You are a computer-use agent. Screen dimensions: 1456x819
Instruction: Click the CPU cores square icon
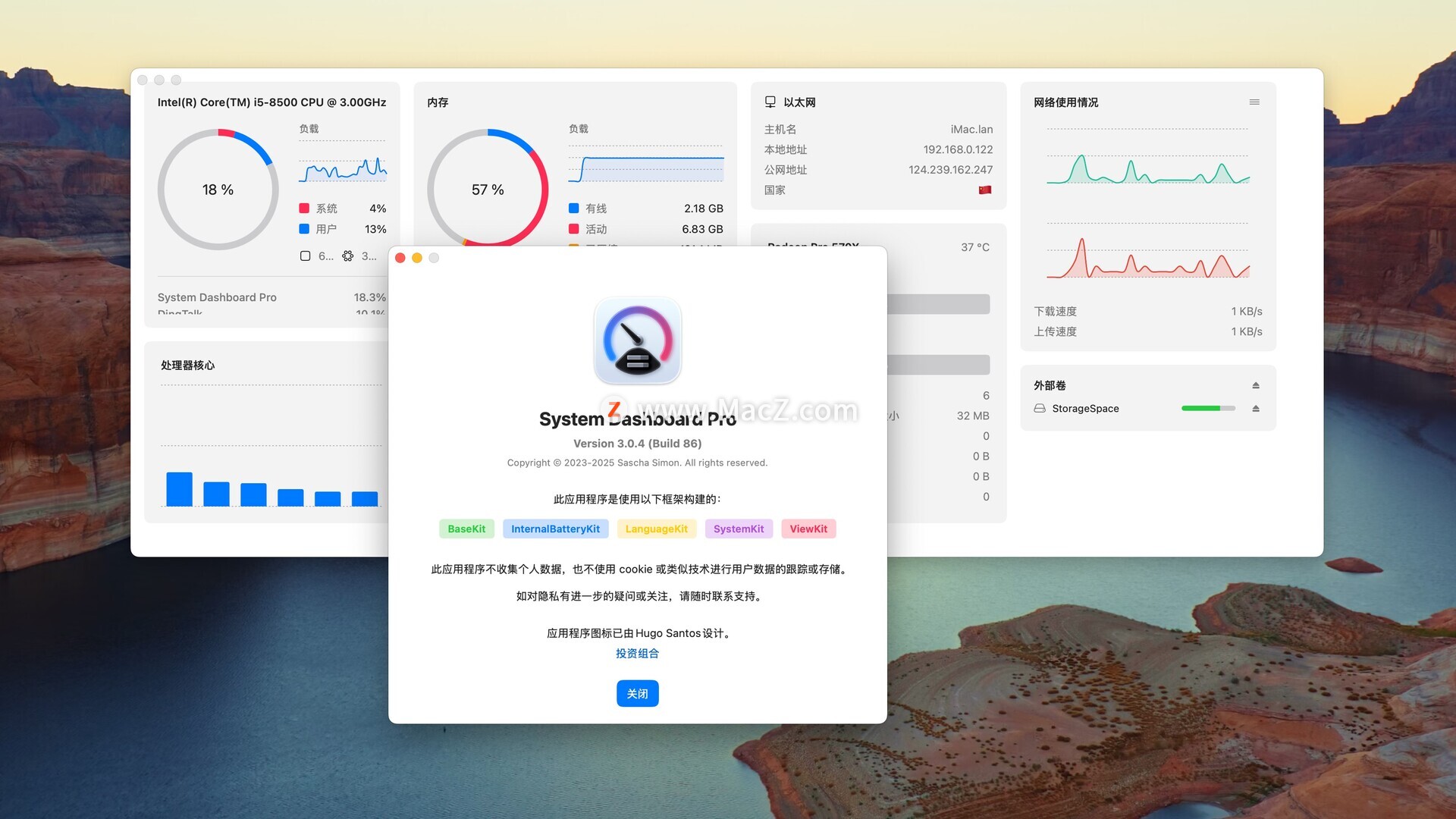(x=305, y=256)
